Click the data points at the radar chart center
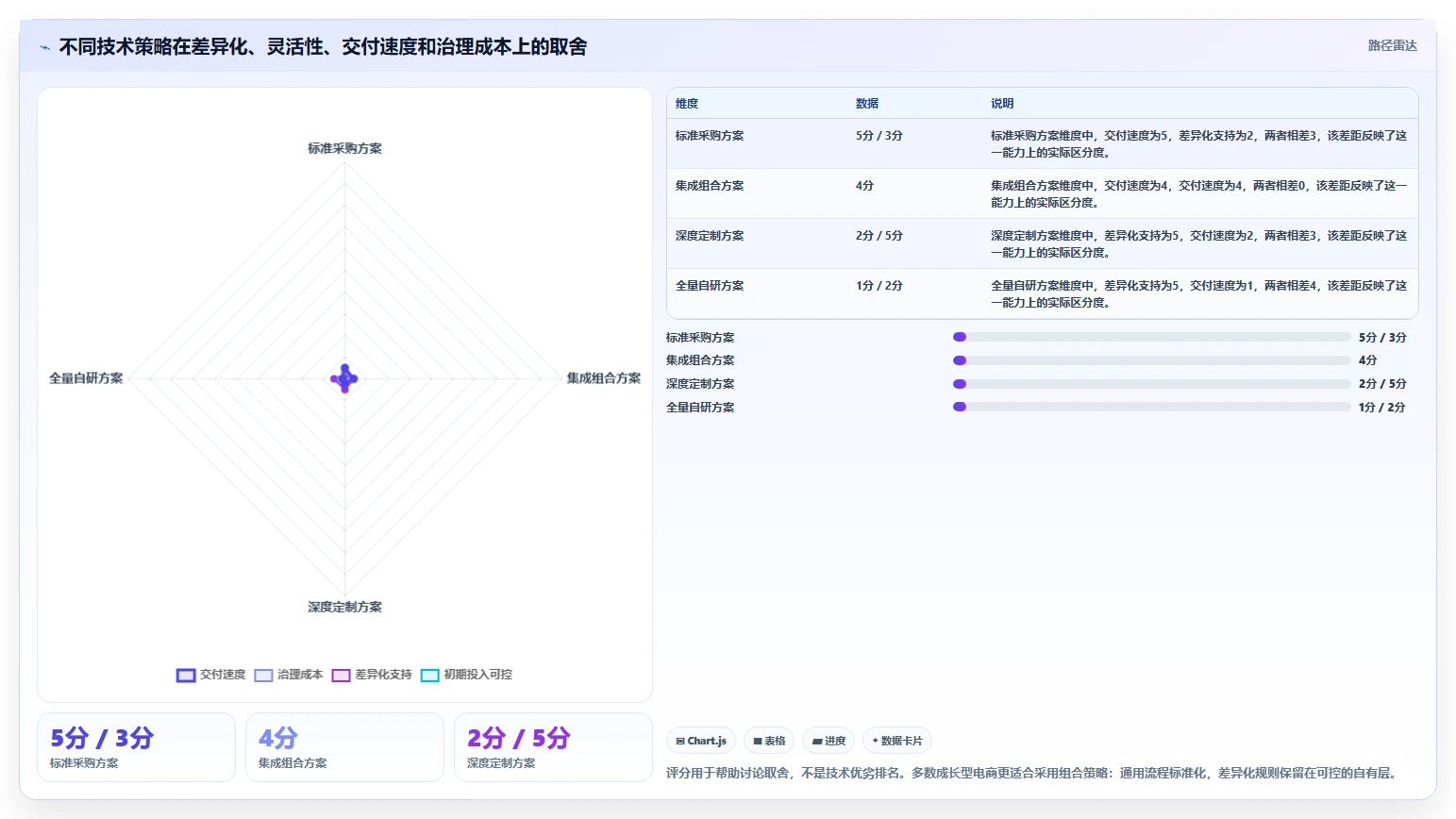The width and height of the screenshot is (1456, 819). tap(344, 378)
